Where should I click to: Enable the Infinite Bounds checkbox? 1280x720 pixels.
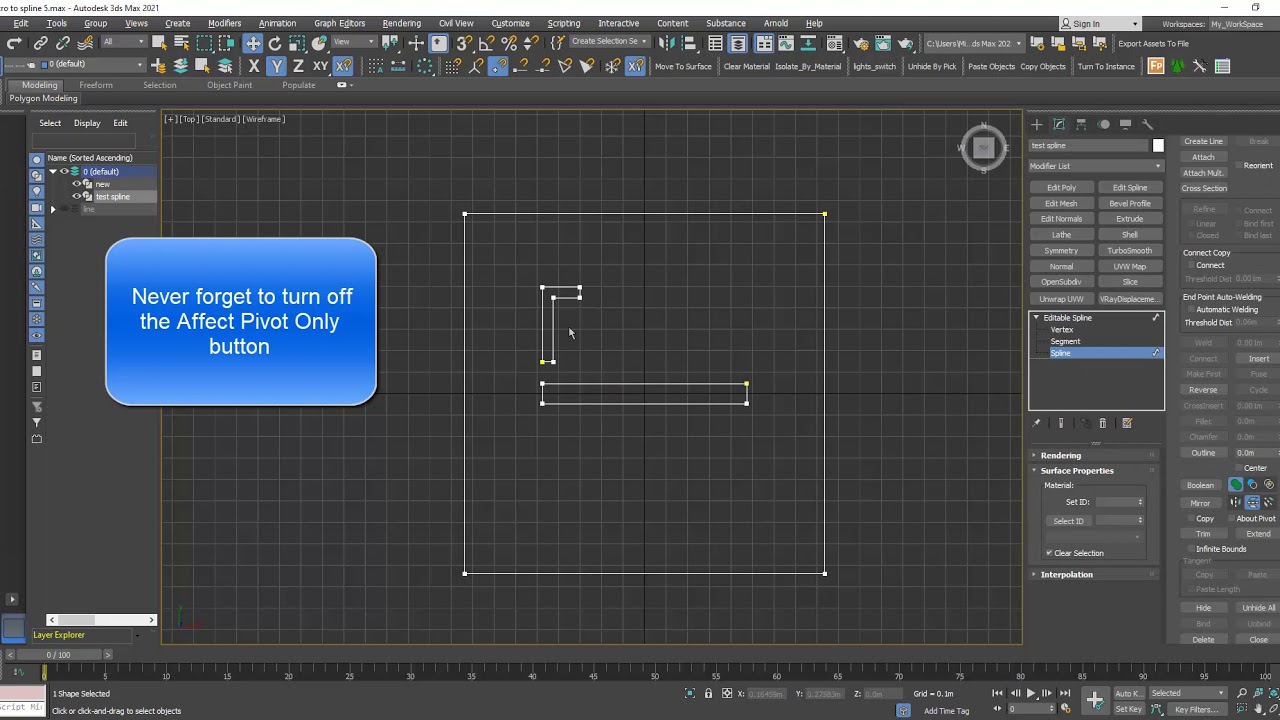coord(1190,549)
